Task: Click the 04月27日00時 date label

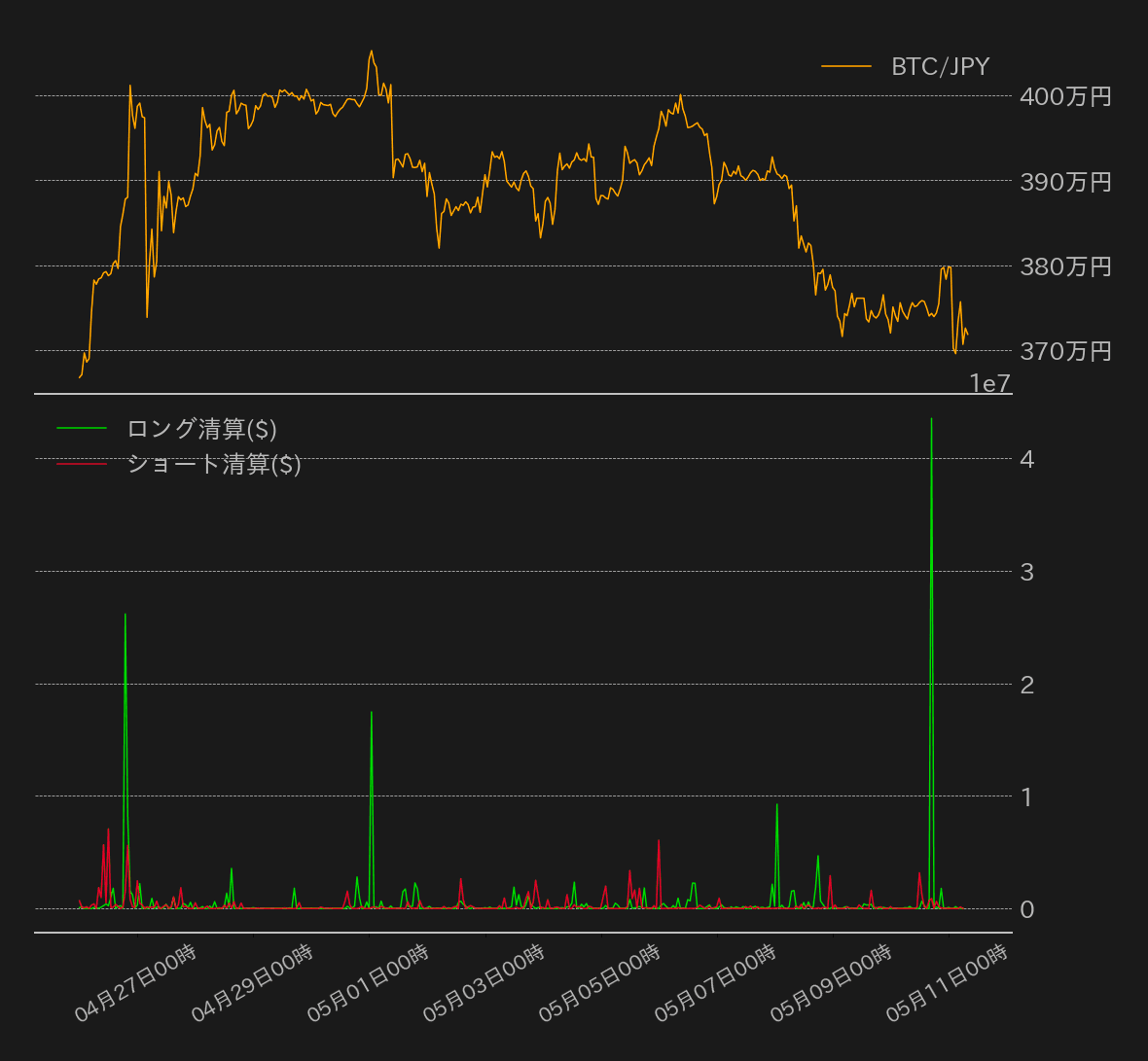Action: tap(136, 984)
